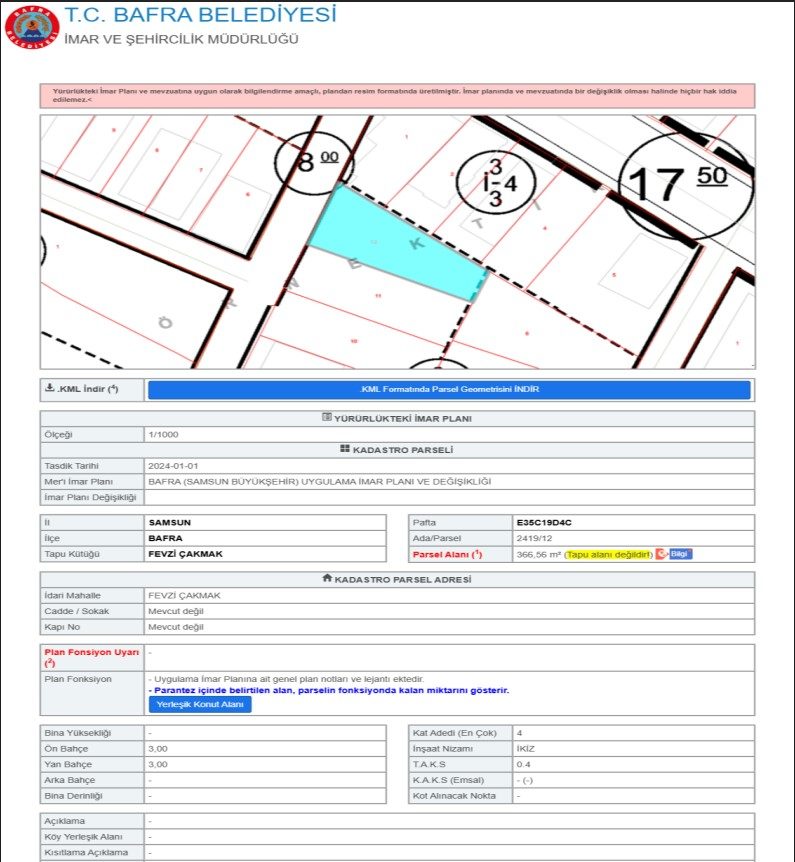The width and height of the screenshot is (795, 862).
Task: Select Ön Bahçe value 3,00
Action: click(x=158, y=749)
